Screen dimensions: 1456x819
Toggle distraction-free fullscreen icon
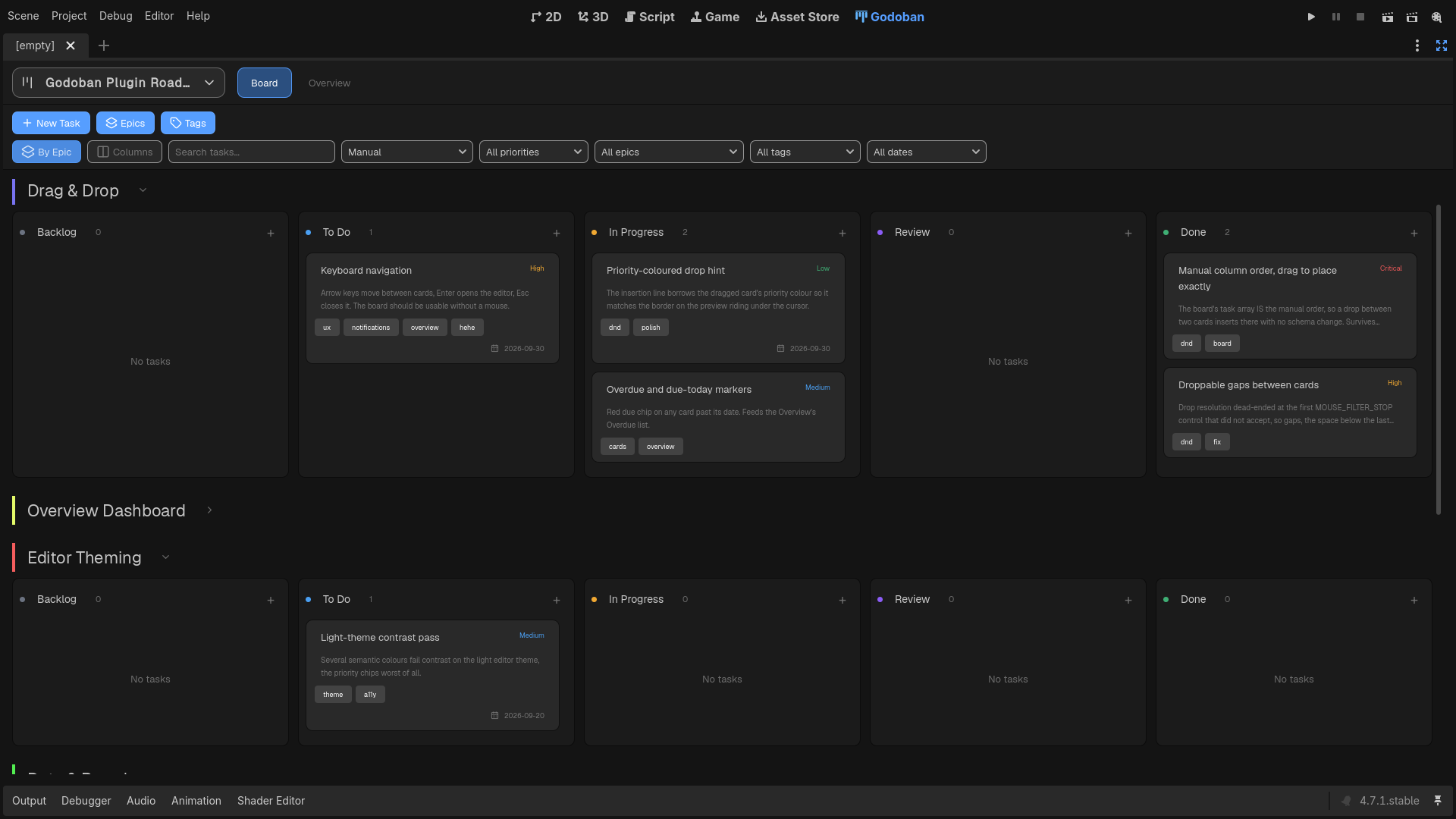1442,45
